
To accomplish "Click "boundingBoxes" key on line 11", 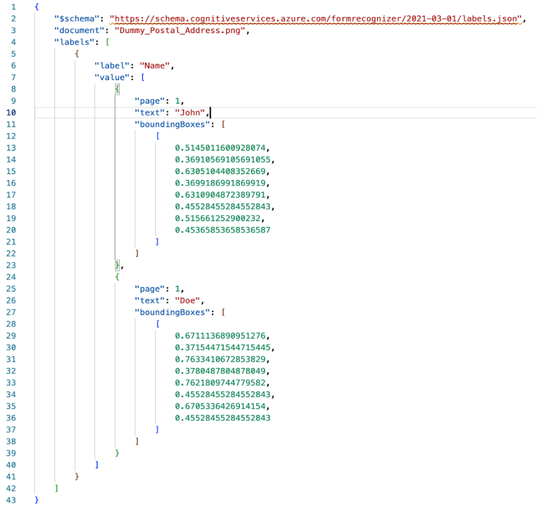I will (172, 124).
